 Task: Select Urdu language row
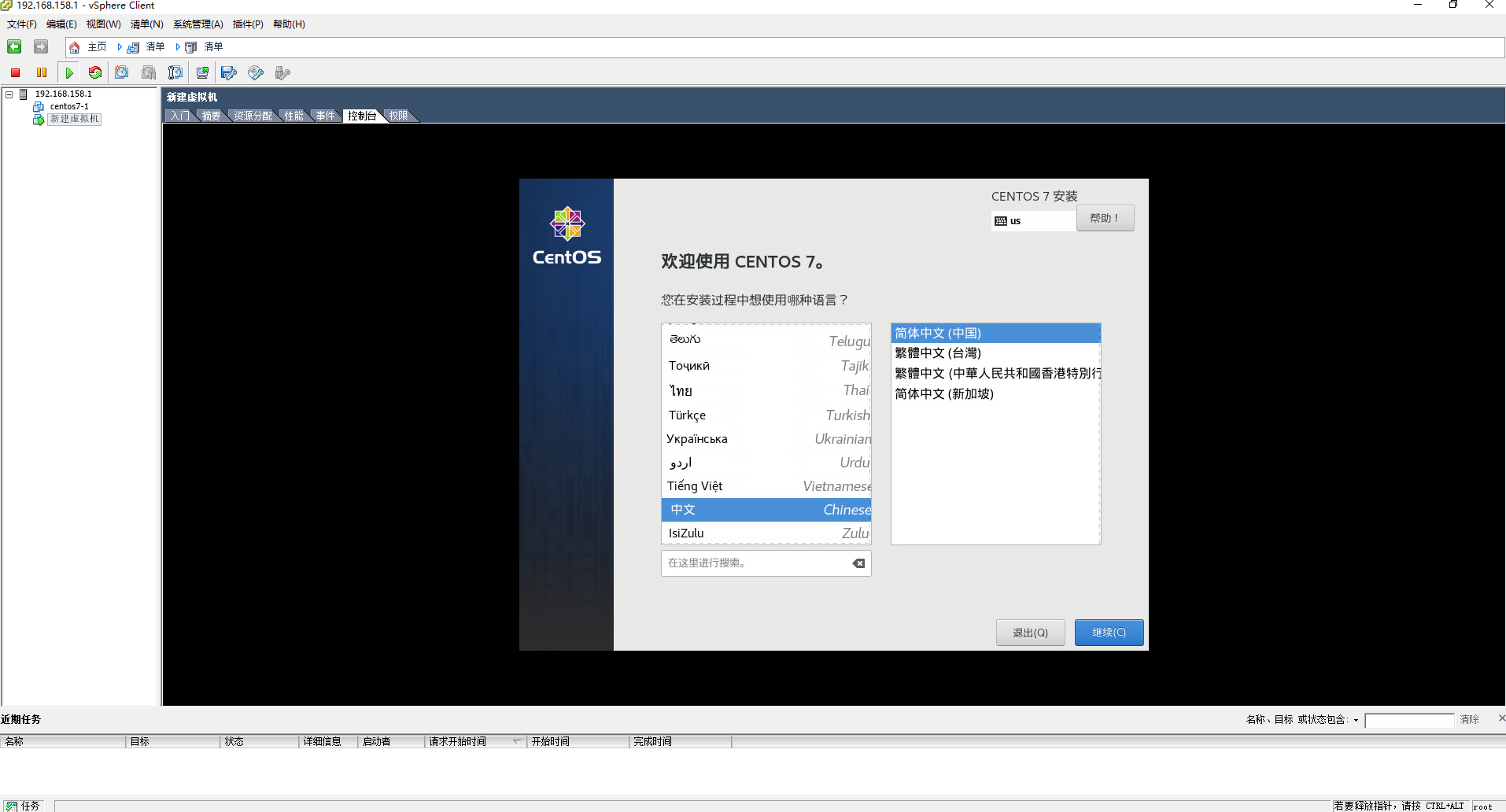[x=766, y=463]
